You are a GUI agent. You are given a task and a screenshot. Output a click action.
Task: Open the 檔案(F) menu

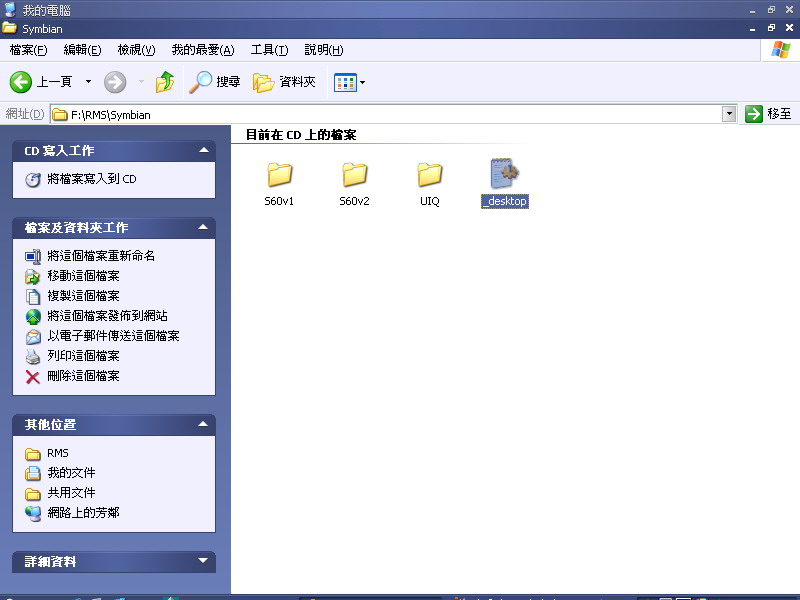coord(29,50)
